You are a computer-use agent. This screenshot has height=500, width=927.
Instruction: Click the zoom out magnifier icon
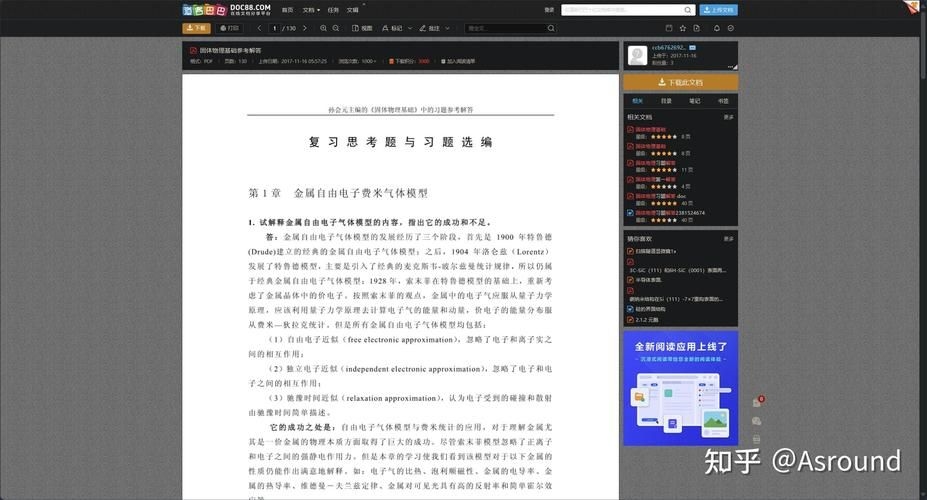(336, 28)
